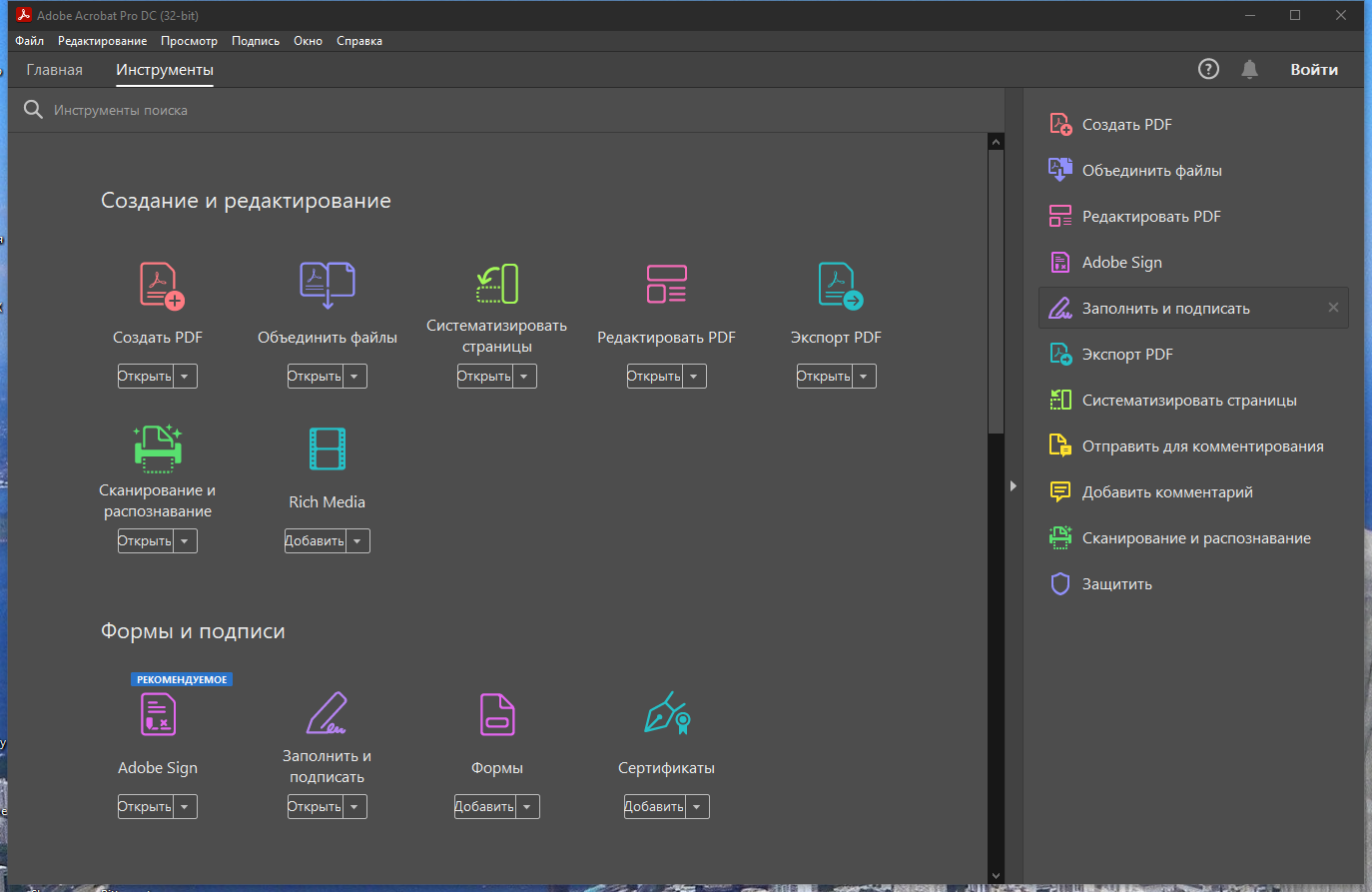Expand dropdown arrow for Сканирование и распознавание
Image resolution: width=1372 pixels, height=892 pixels.
tap(186, 541)
